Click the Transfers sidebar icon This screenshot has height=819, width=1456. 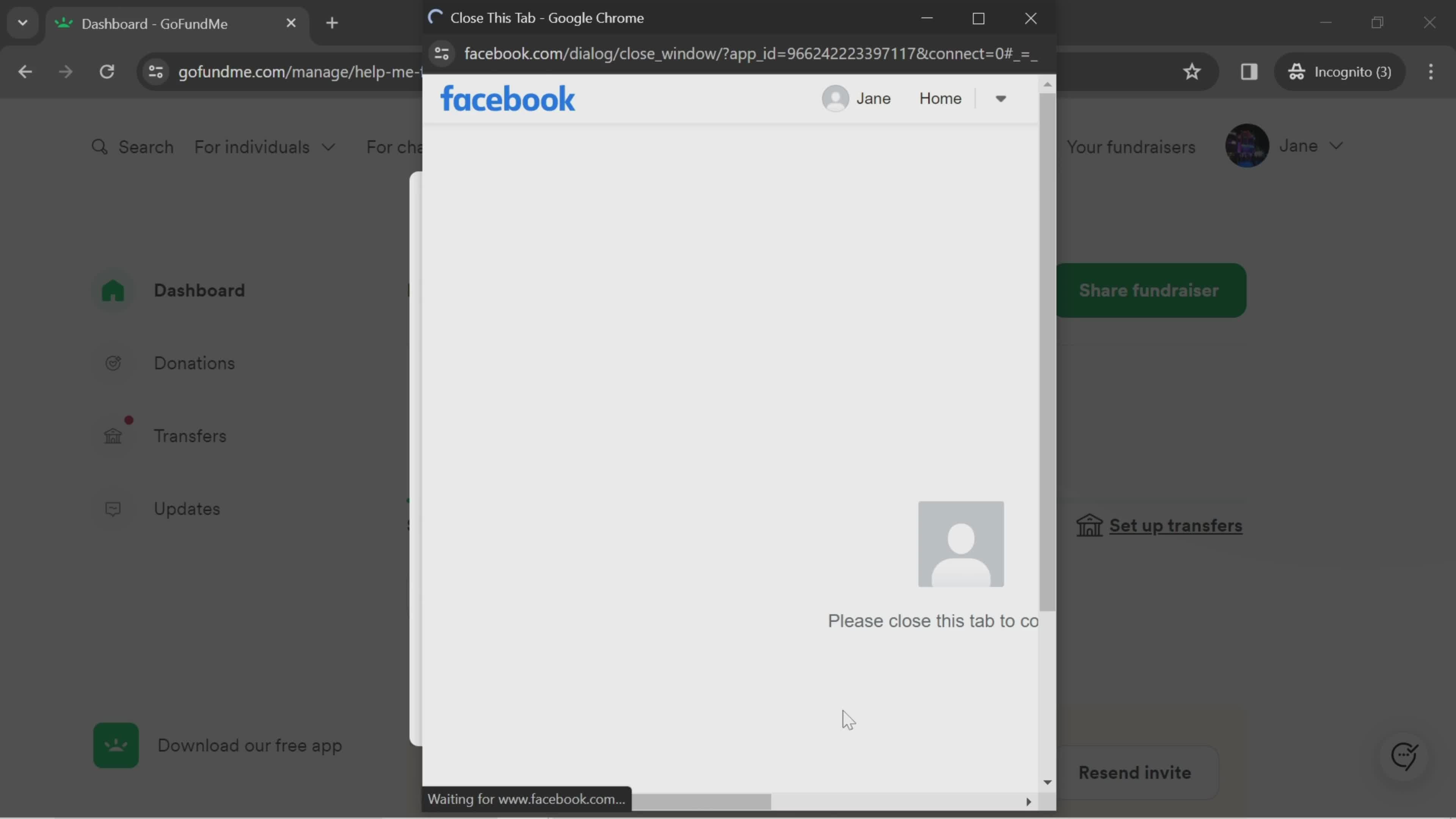113,435
